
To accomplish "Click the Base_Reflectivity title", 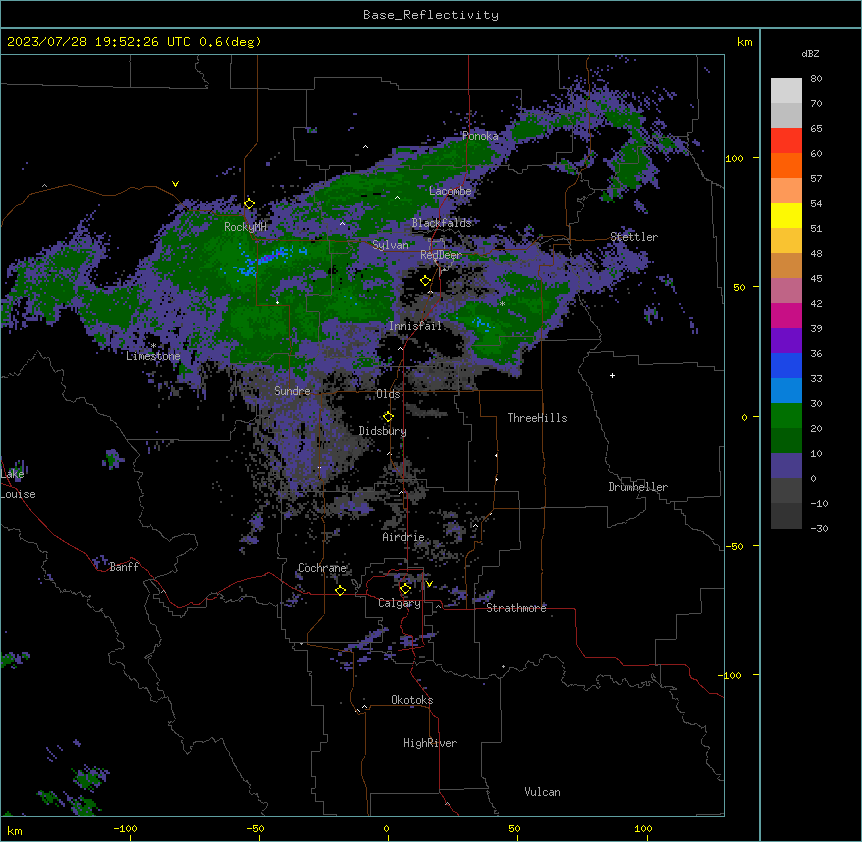I will coord(431,15).
